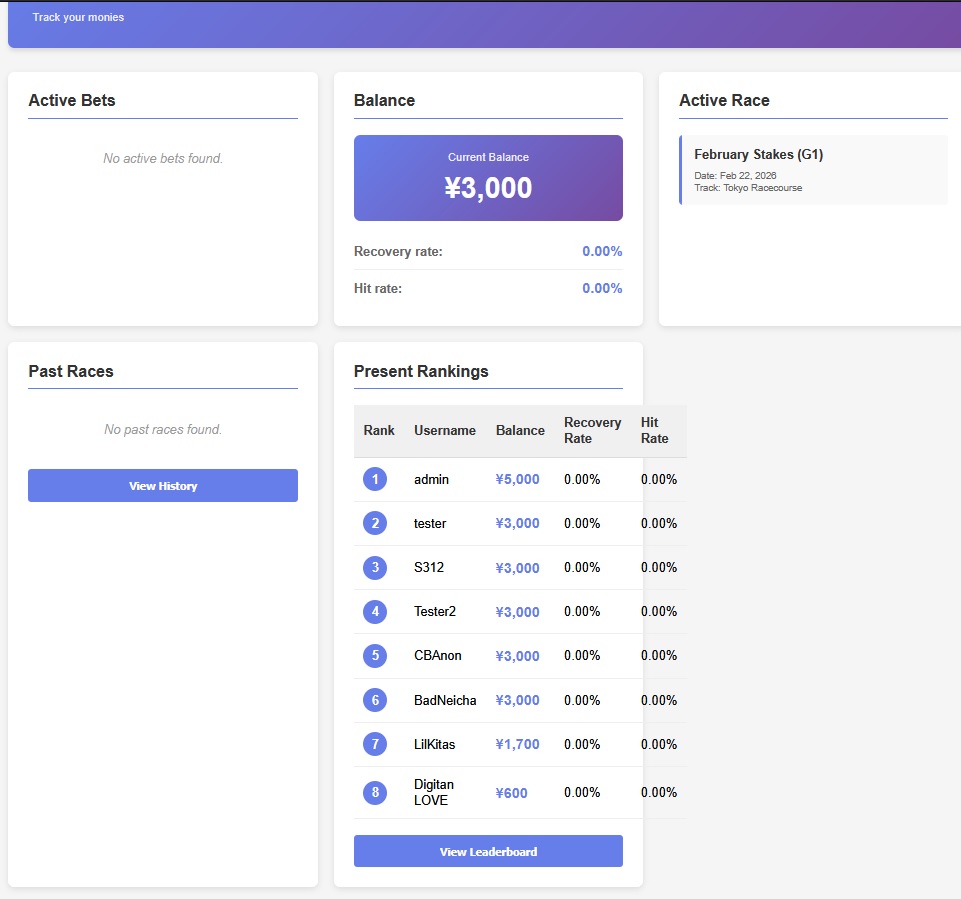Click the Rank column header
961x899 pixels.
(x=379, y=430)
